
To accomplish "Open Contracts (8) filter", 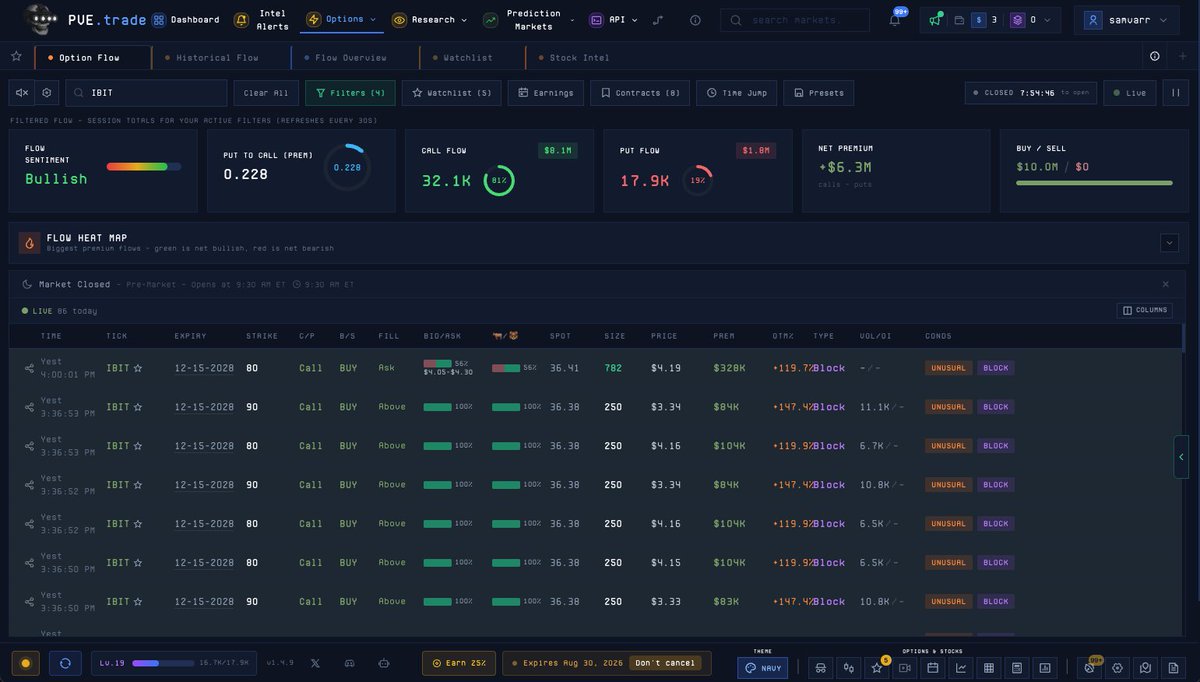I will (640, 93).
